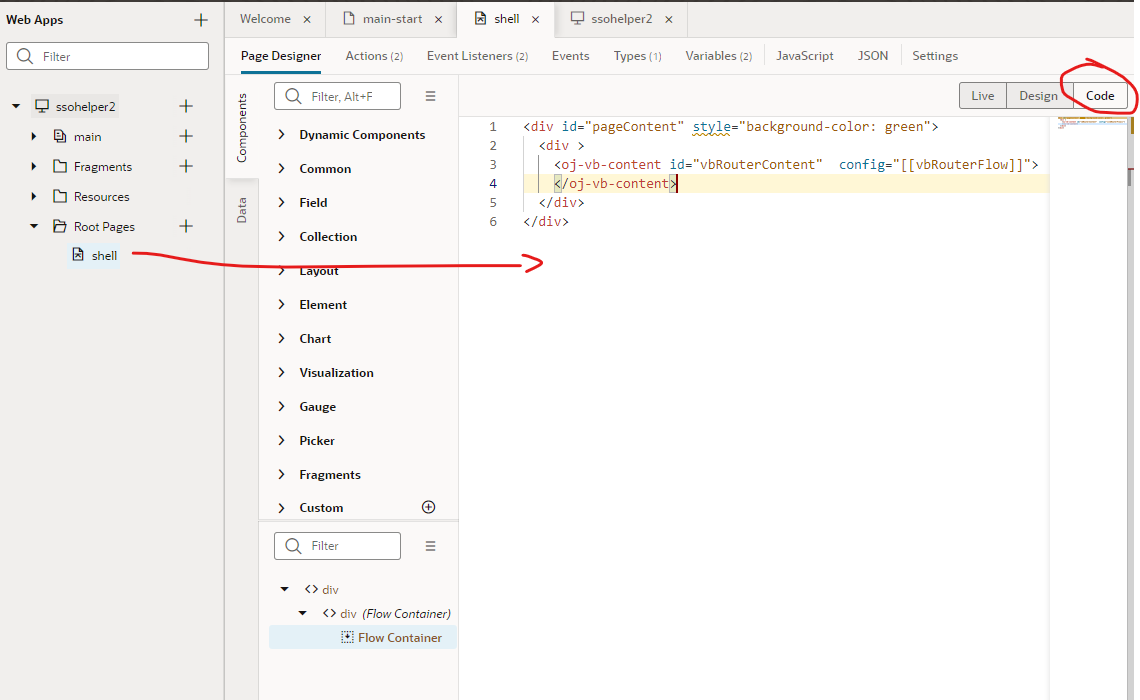Click the code minimap preview
The width and height of the screenshot is (1140, 700).
point(1090,124)
